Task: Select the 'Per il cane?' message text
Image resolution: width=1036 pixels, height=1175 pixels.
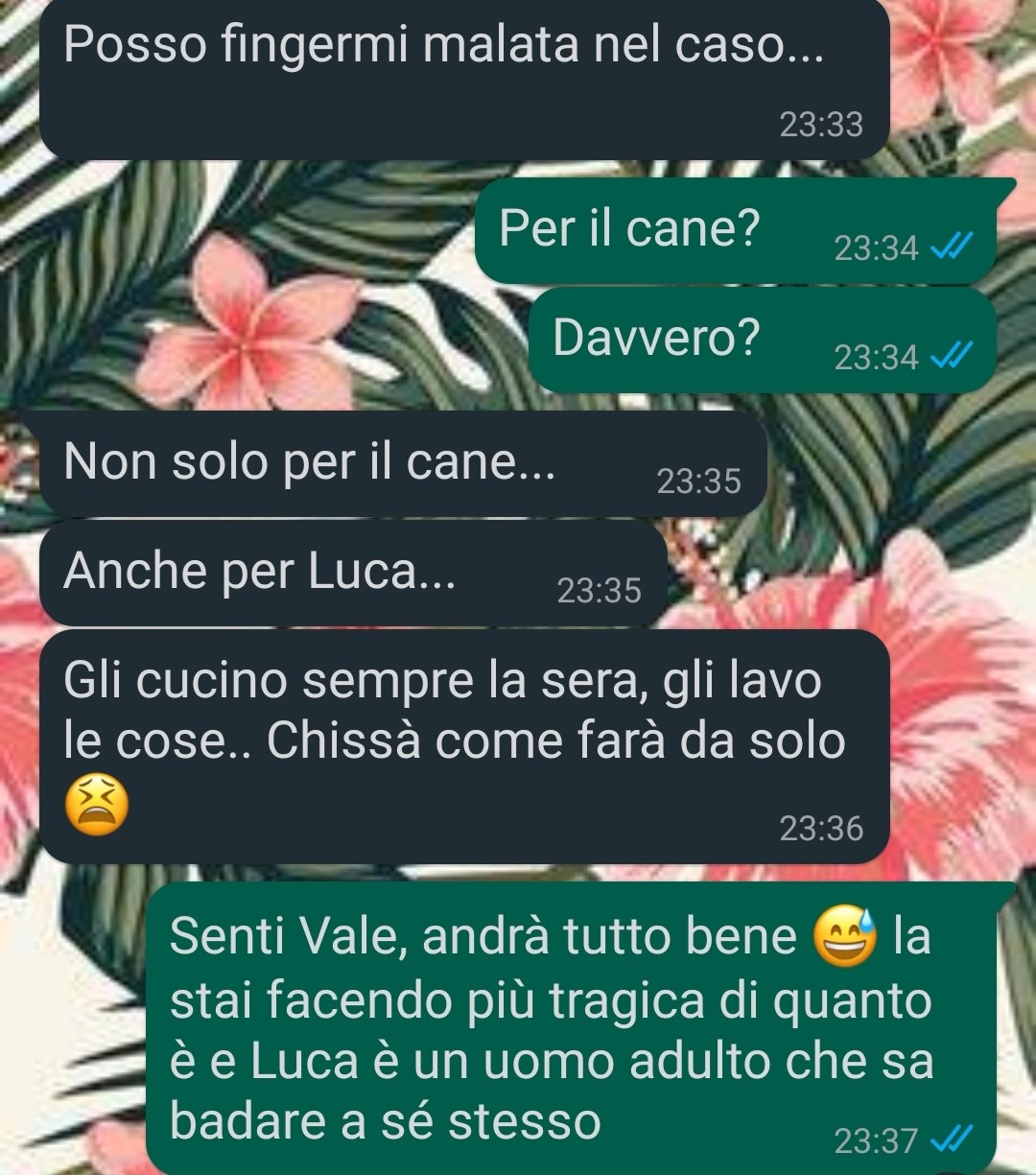Action: pyautogui.click(x=629, y=228)
